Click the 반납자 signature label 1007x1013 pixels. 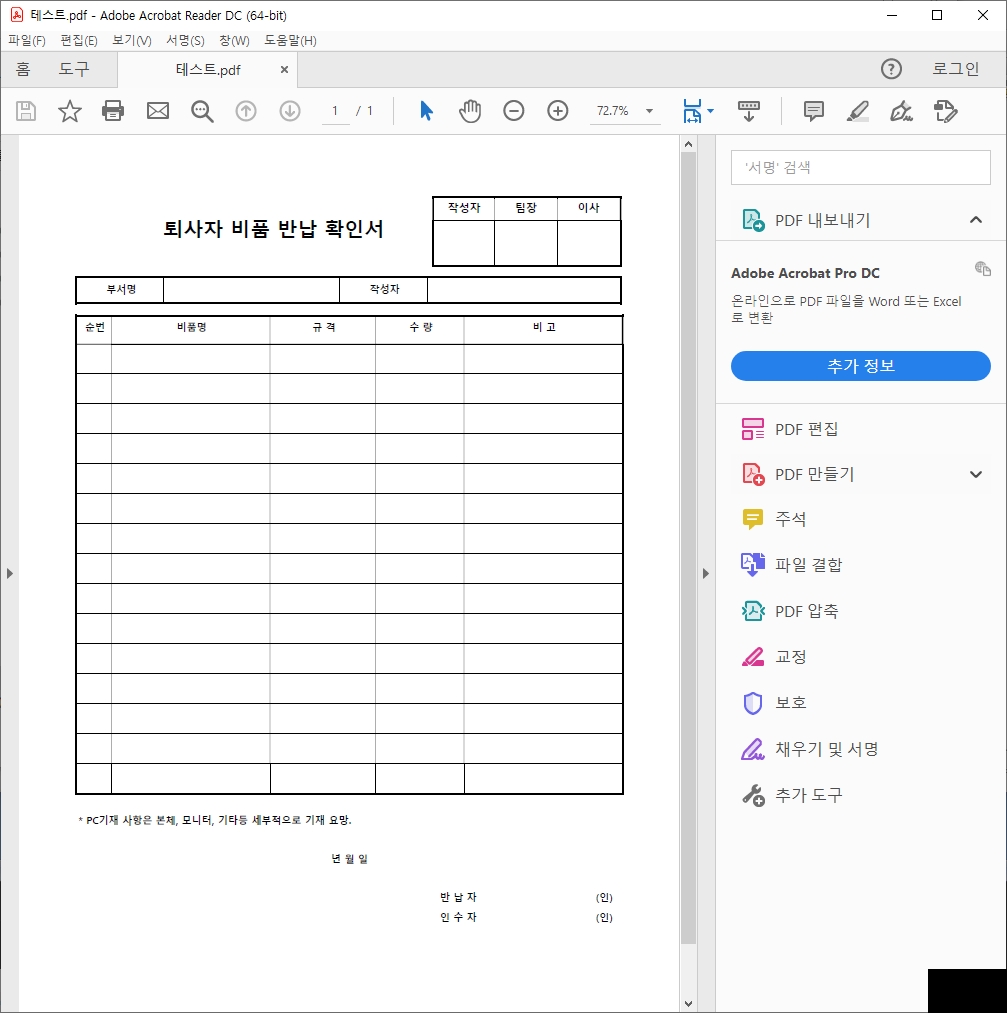point(458,897)
